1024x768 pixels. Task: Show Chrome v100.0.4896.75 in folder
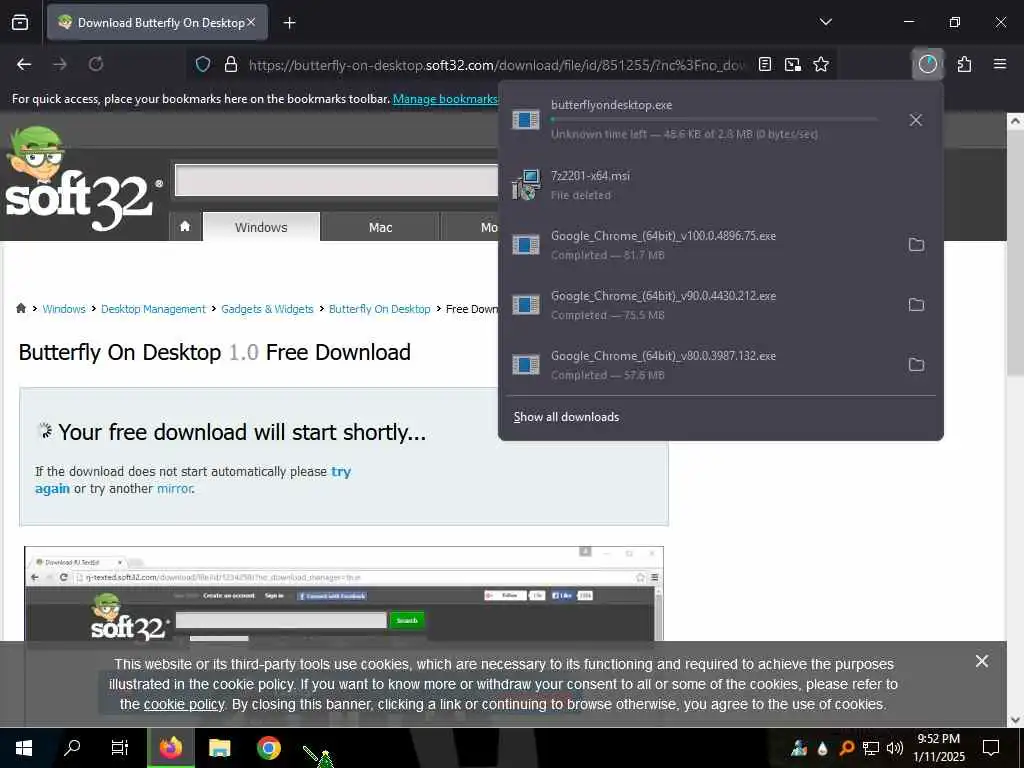coord(916,245)
